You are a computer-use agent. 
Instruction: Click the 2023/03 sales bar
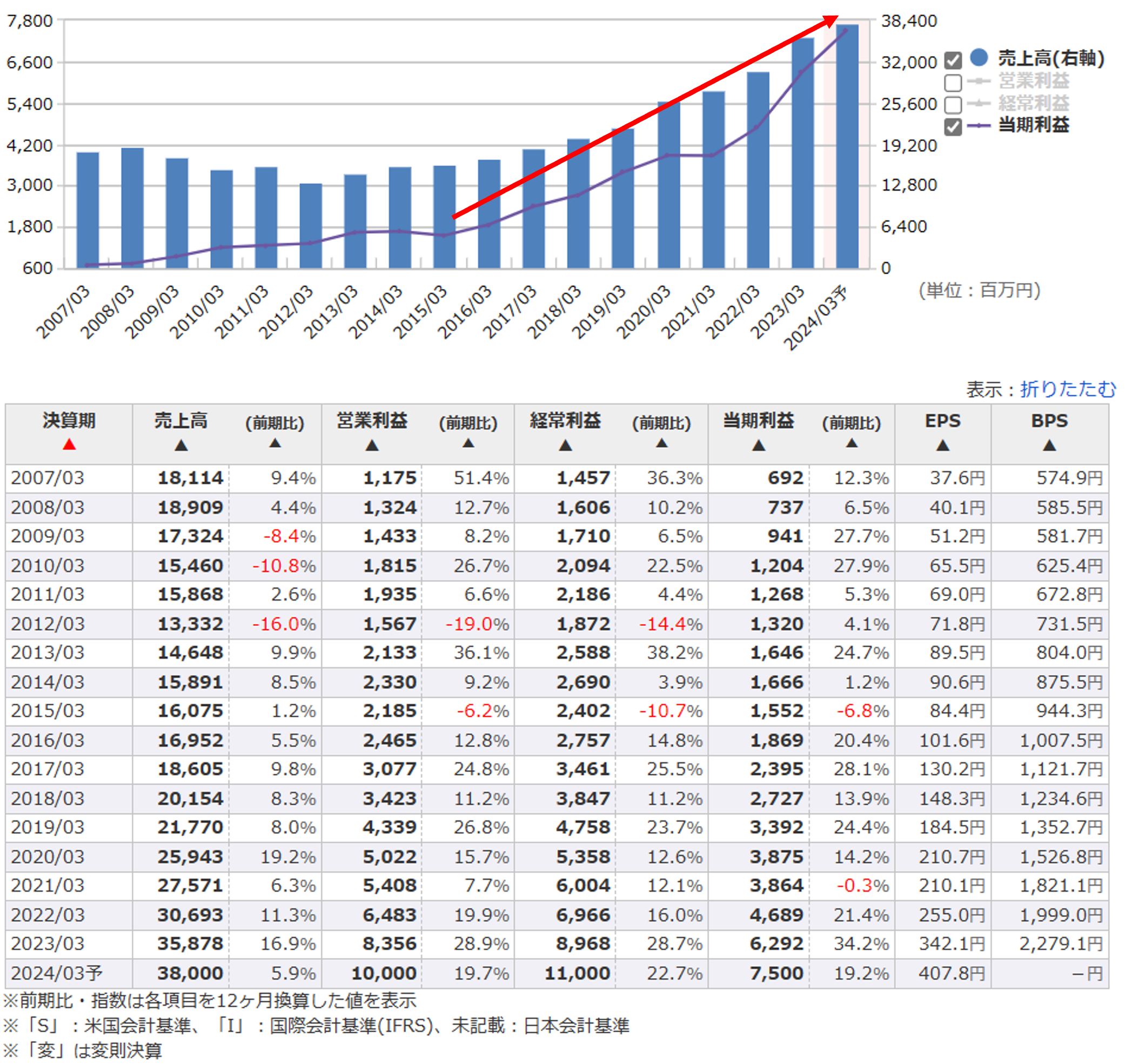tap(802, 170)
